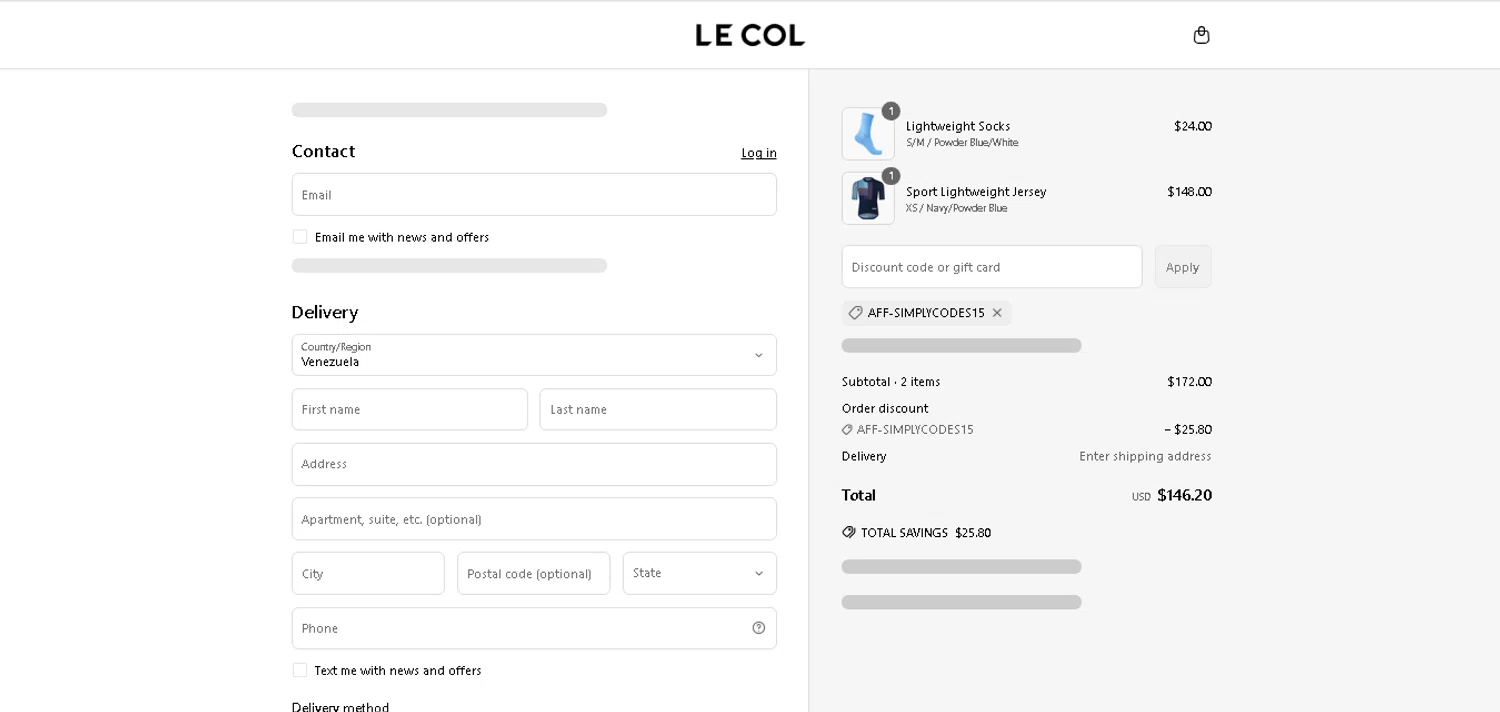
Task: Click the $172.00 subtotal amount
Action: (x=1189, y=381)
